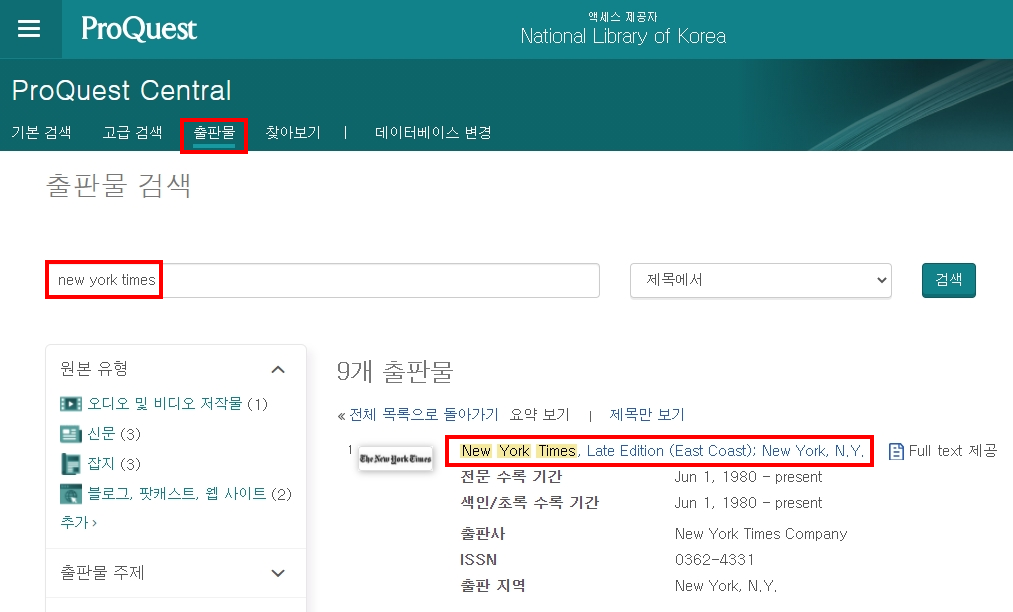
Task: Click the publication search input field
Action: coord(323,280)
